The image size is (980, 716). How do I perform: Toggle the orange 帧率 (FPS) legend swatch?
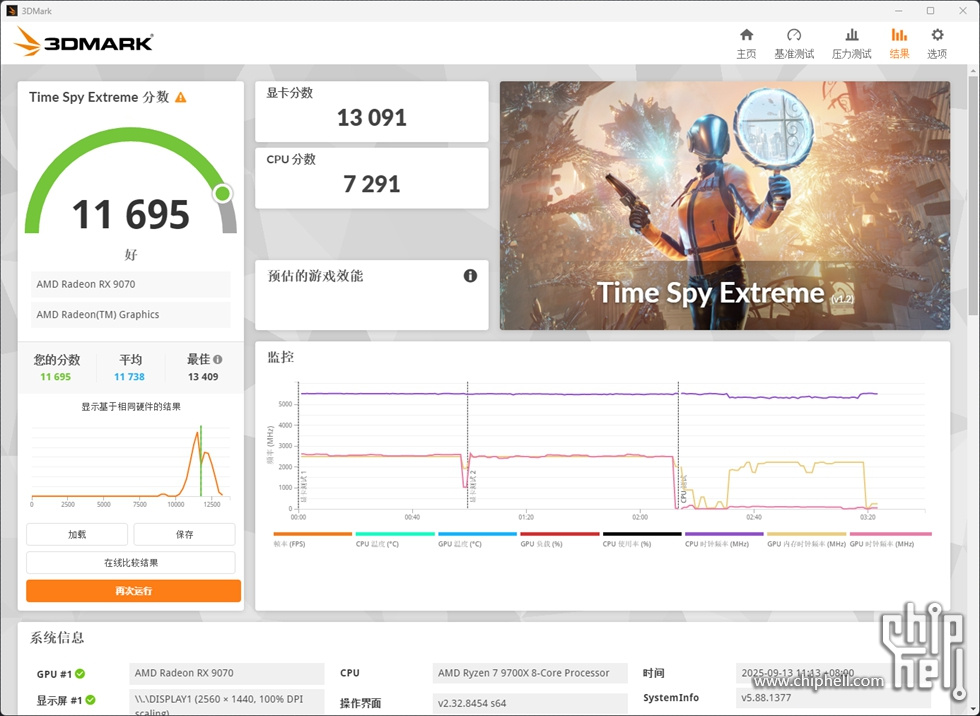click(x=312, y=534)
